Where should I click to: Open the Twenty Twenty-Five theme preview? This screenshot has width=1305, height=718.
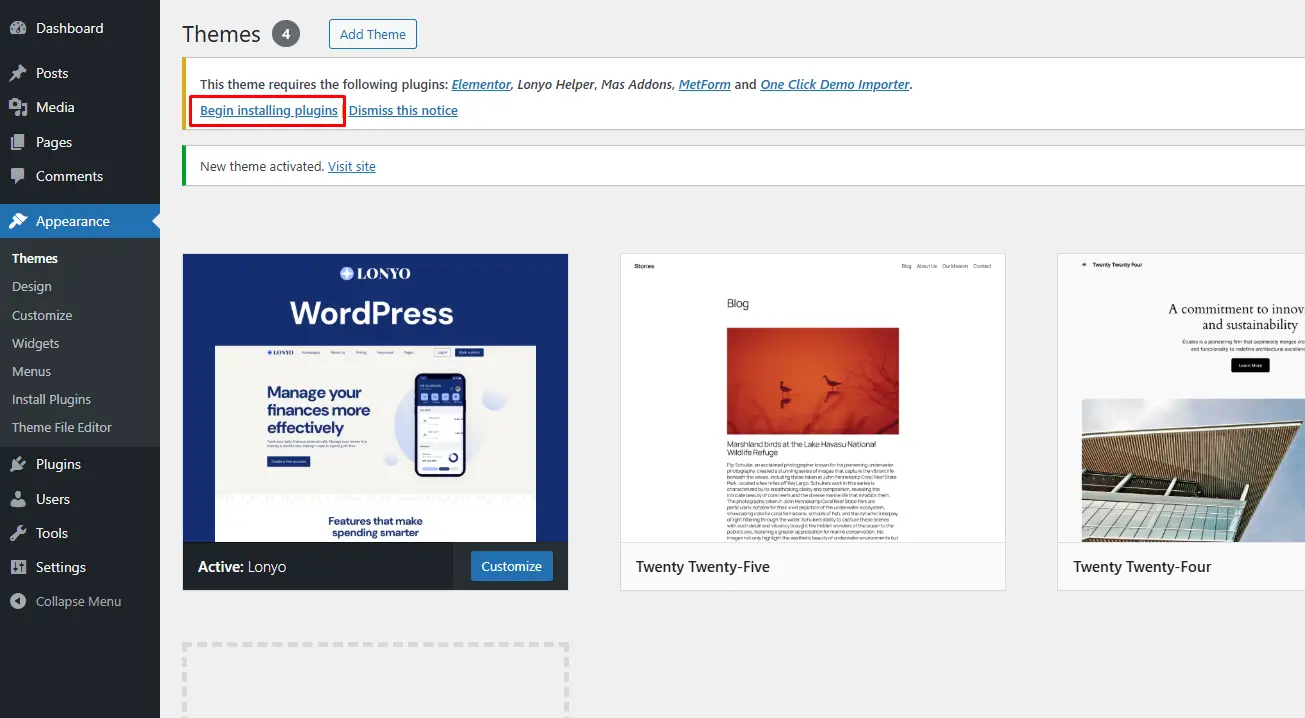813,398
